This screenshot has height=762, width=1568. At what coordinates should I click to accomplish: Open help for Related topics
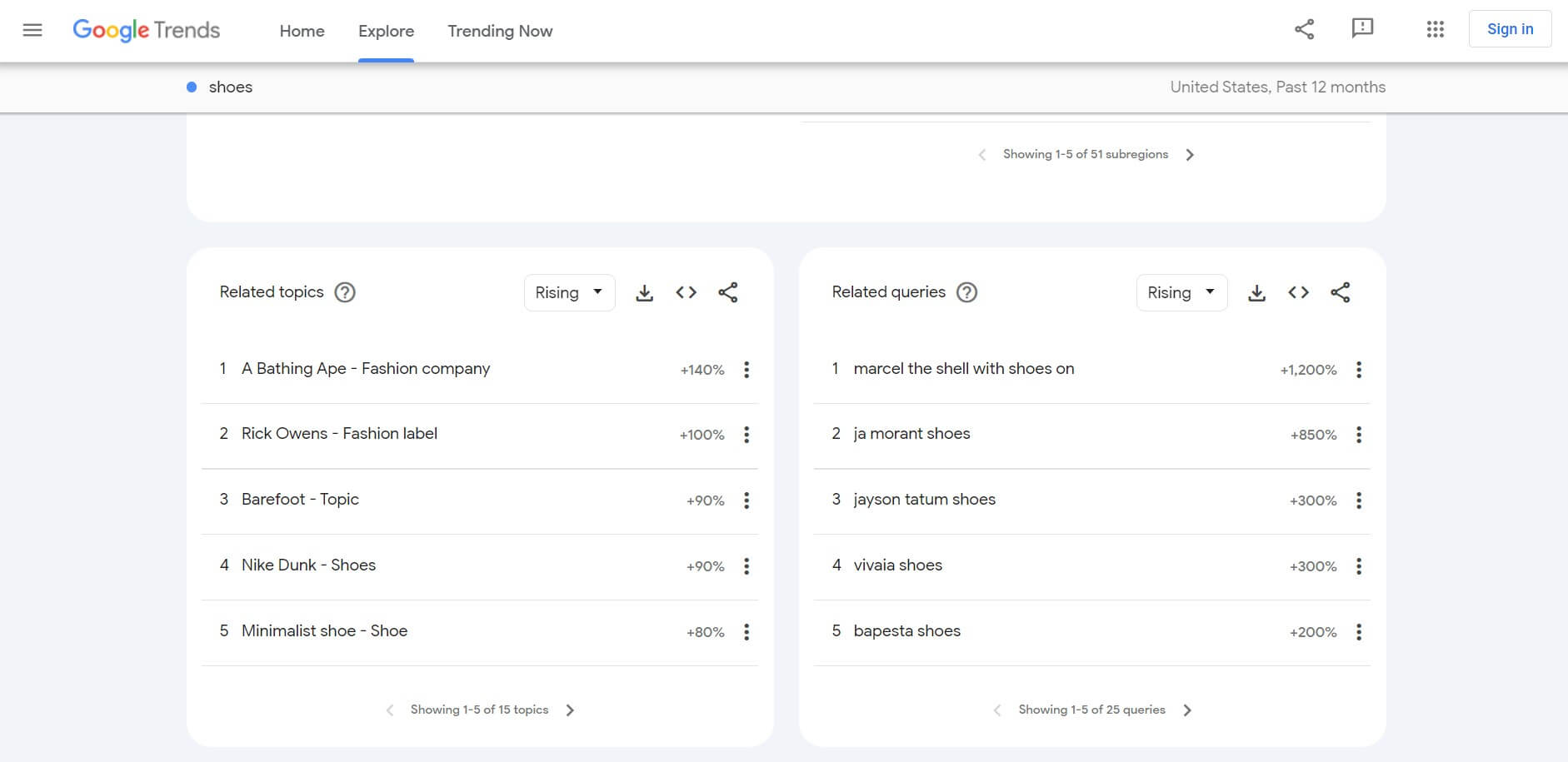tap(344, 292)
